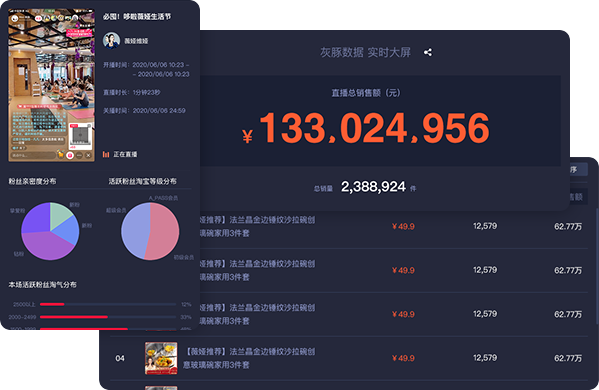The image size is (599, 390).
Task: Click the streamer avatar at livestream top-left
Action: click(15, 18)
